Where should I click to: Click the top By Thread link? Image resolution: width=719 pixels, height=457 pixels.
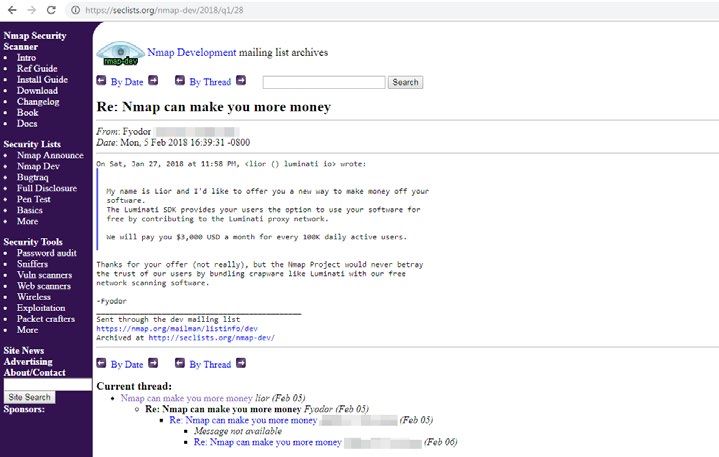pyautogui.click(x=210, y=82)
